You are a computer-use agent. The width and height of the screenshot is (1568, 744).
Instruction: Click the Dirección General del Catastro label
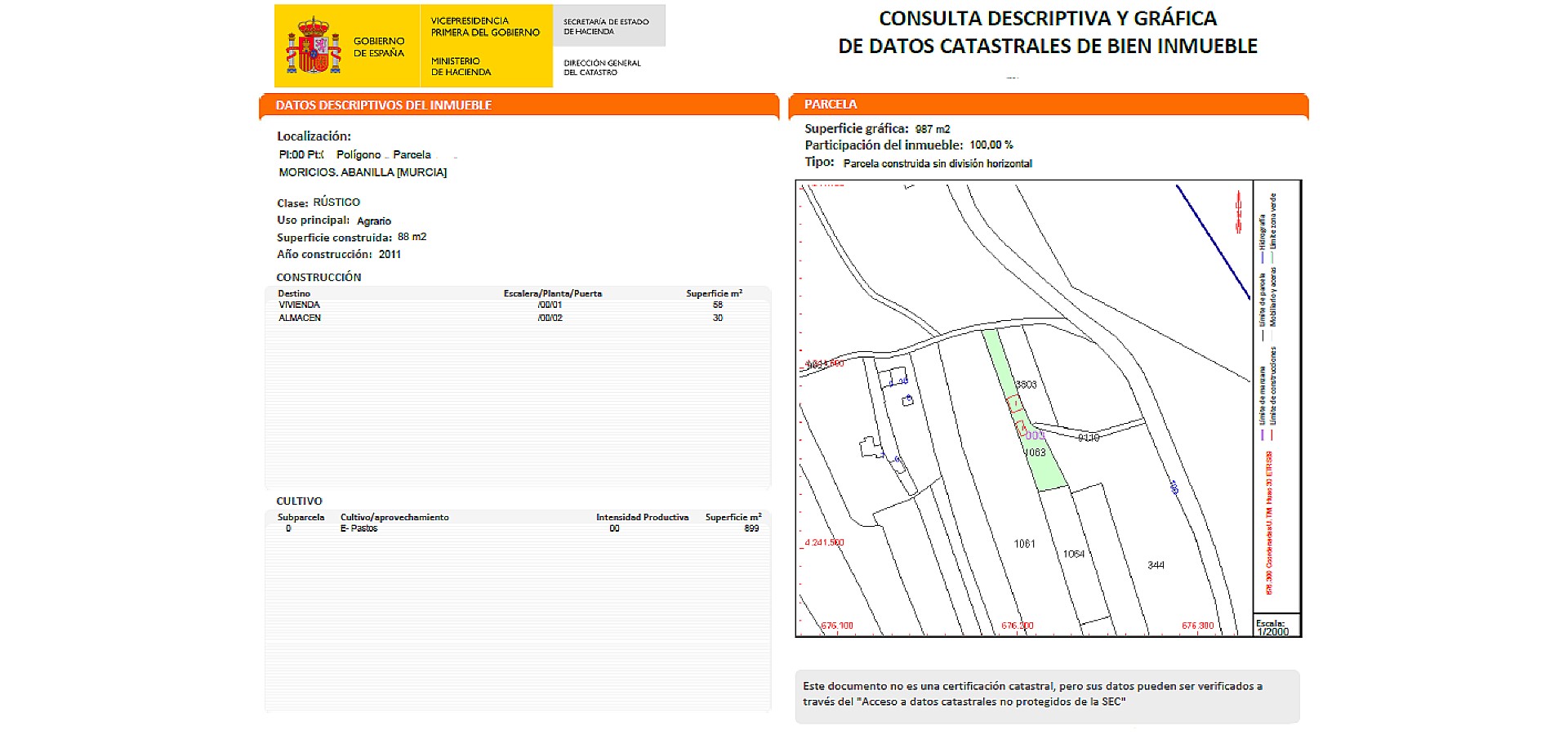602,68
